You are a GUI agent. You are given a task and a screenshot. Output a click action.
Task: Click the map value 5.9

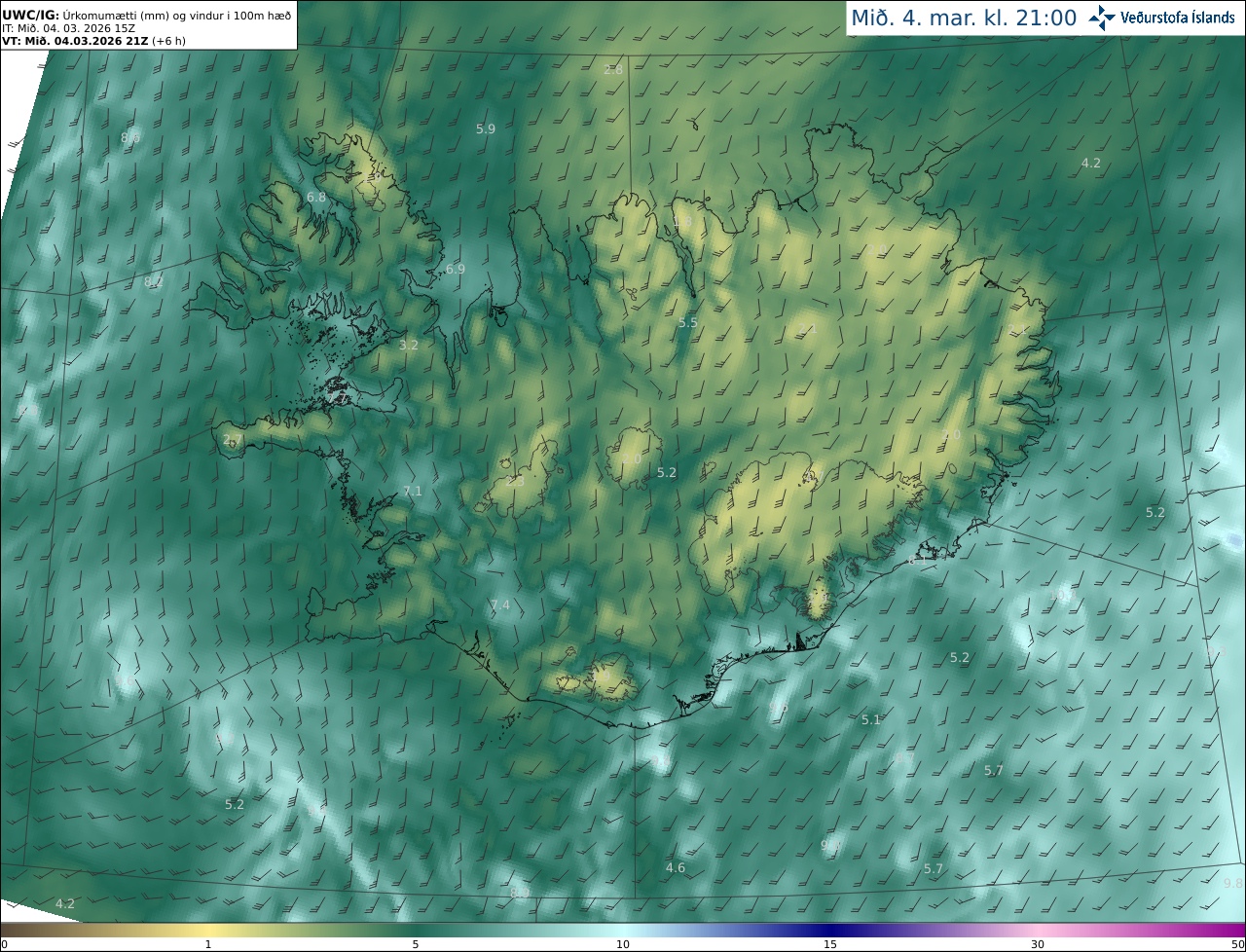(x=486, y=128)
